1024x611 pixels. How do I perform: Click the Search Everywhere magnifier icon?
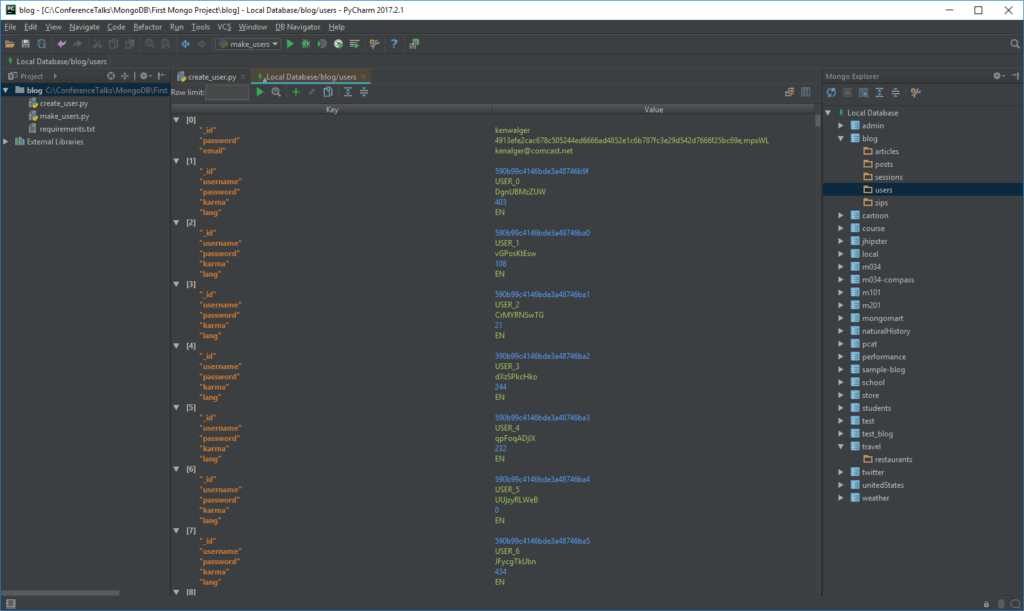(1015, 44)
